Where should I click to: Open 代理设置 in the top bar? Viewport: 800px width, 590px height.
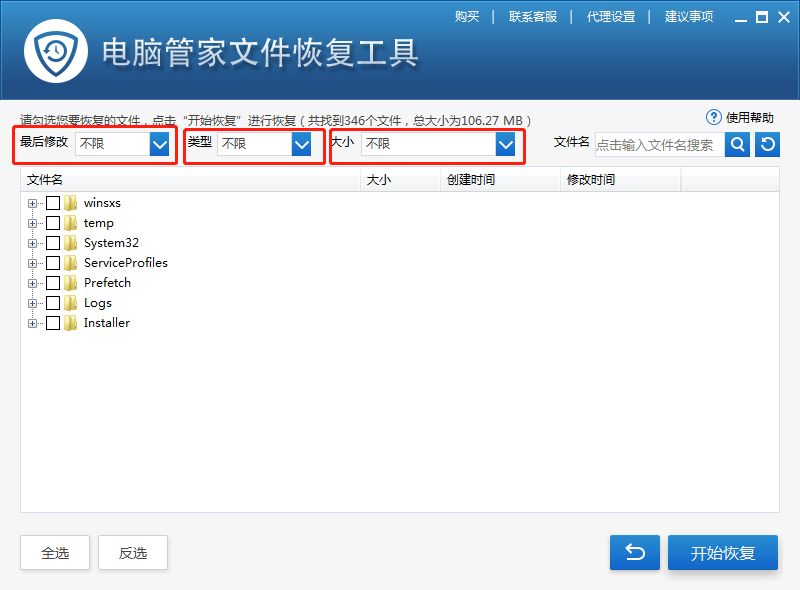pyautogui.click(x=611, y=17)
